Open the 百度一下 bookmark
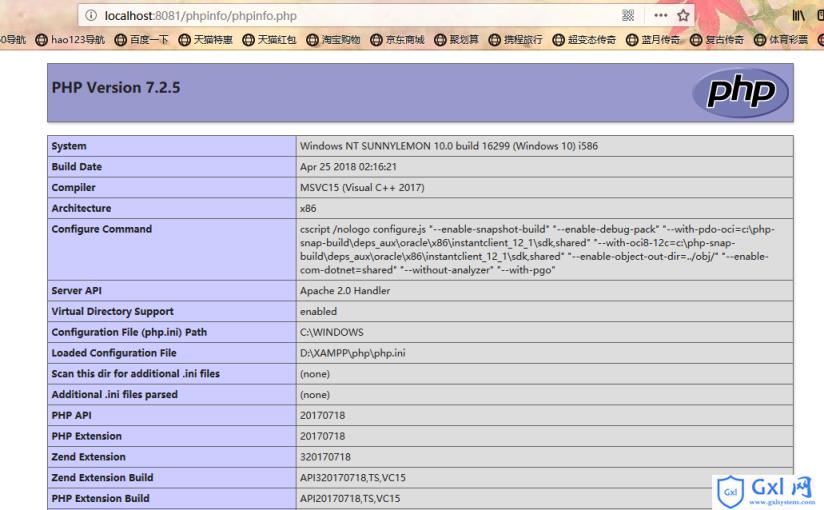Screen dimensions: 824x510 point(141,40)
